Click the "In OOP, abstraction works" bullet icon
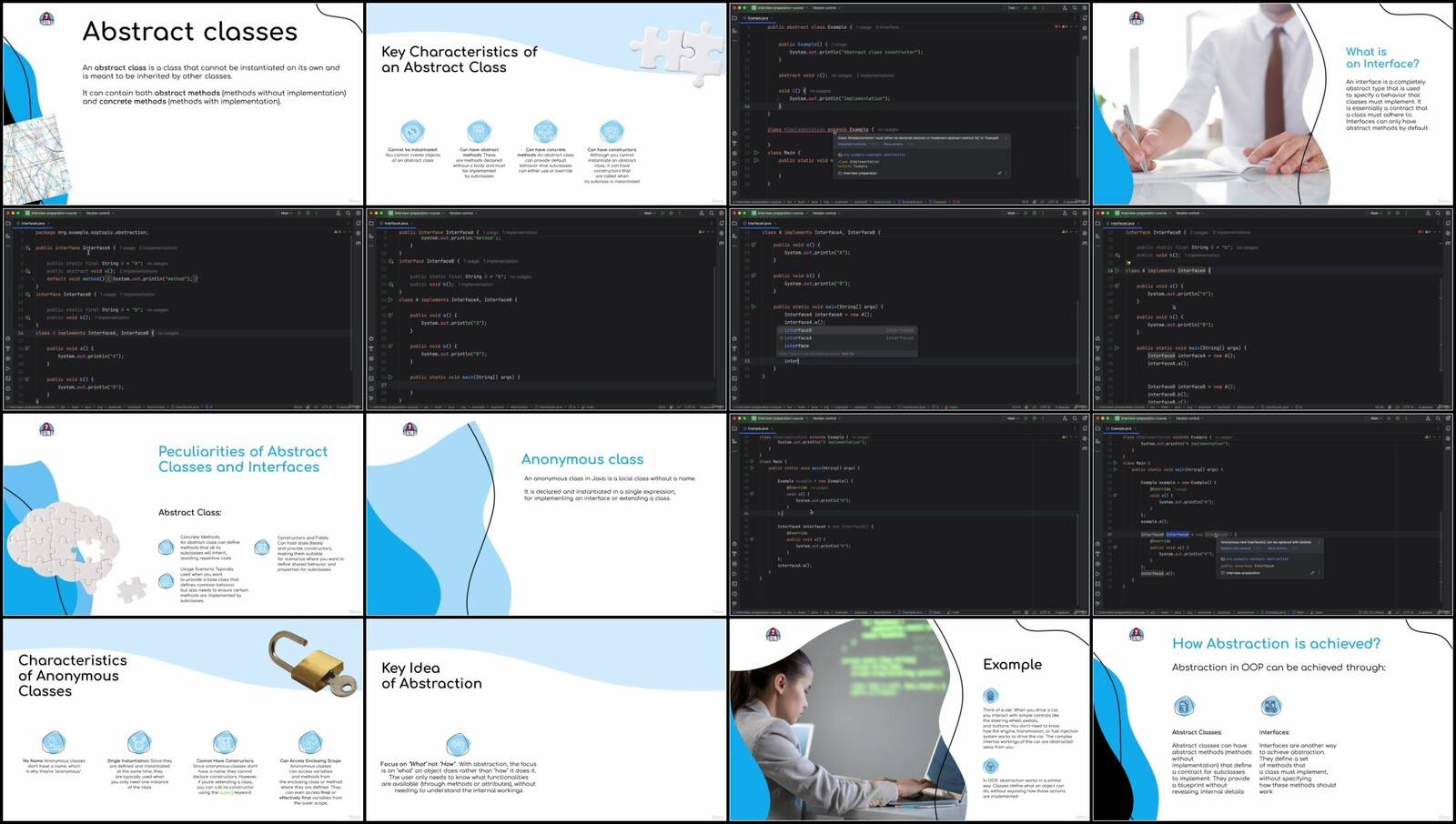This screenshot has width=1456, height=824. click(x=990, y=766)
